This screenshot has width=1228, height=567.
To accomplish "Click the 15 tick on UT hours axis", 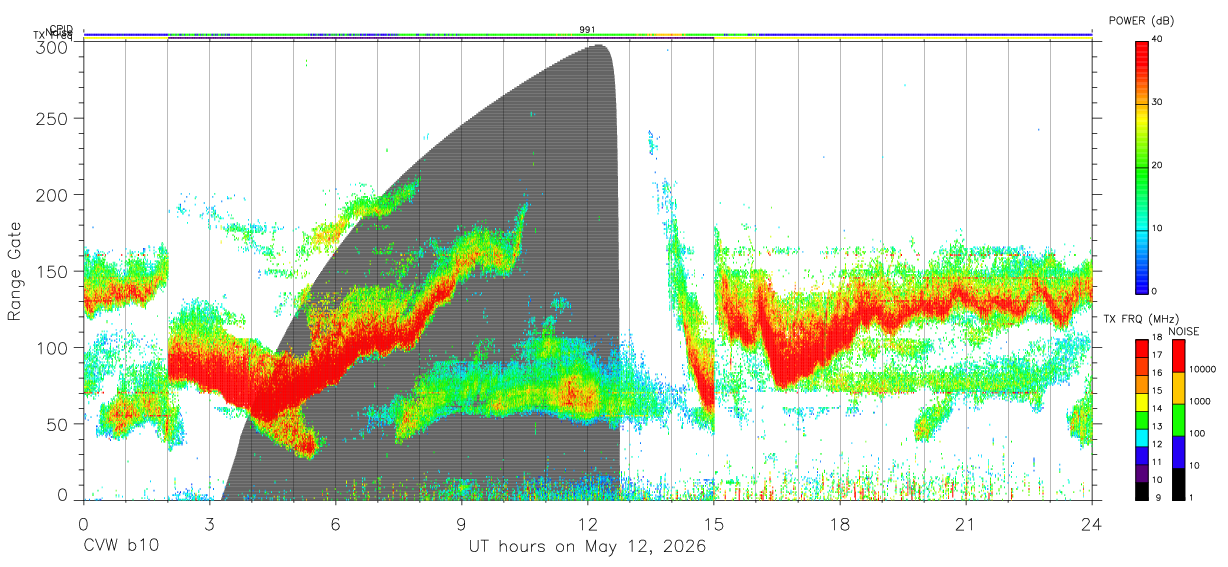I will tap(714, 524).
